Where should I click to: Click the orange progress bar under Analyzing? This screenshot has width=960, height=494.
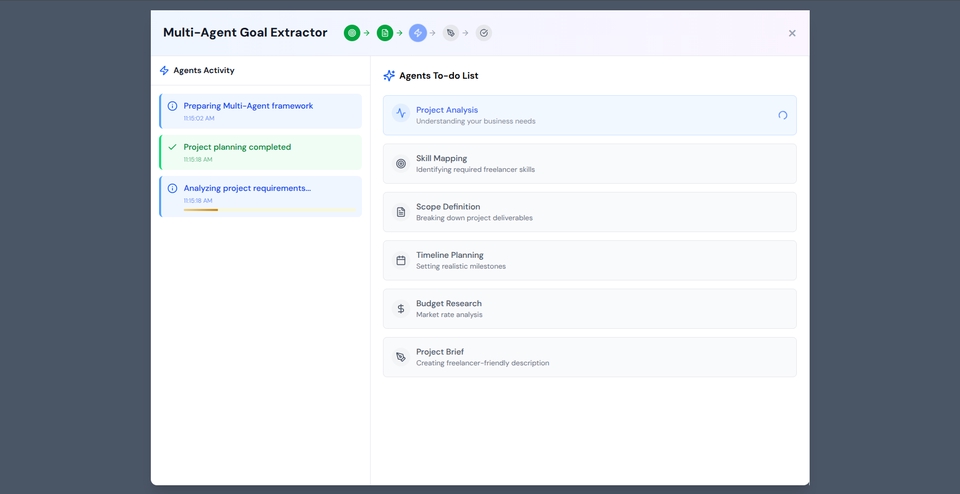pyautogui.click(x=201, y=209)
